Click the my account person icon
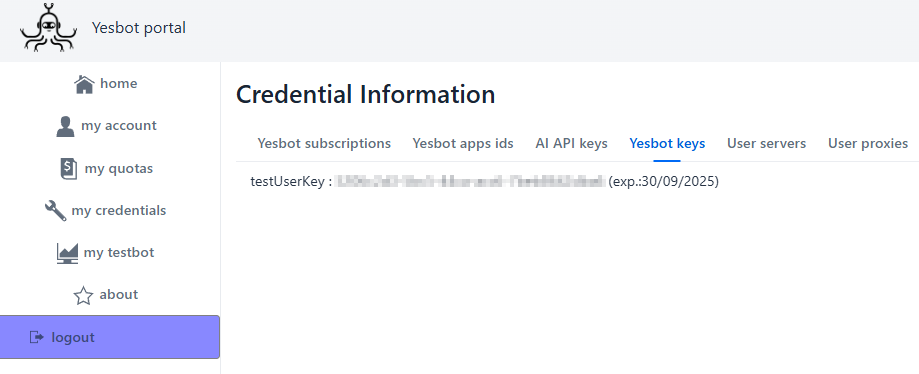 [65, 126]
